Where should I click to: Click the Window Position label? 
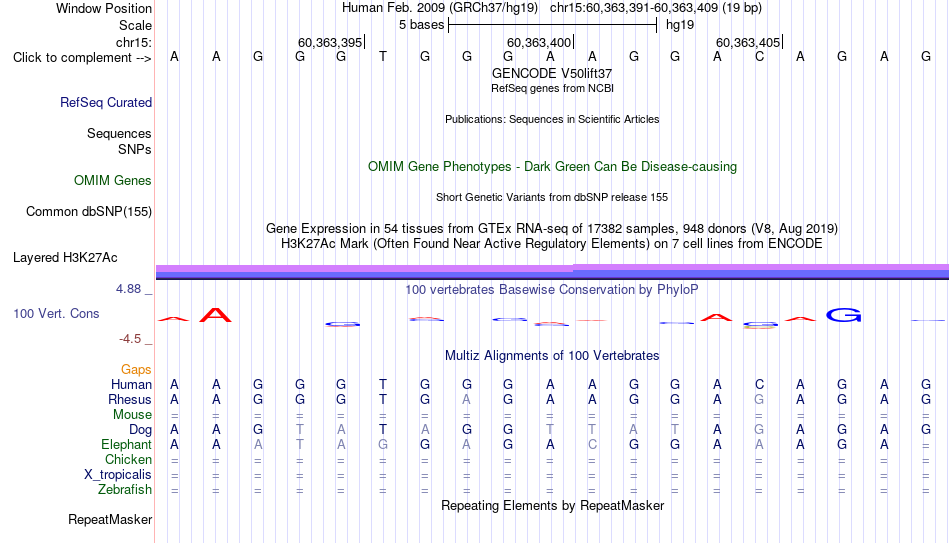104,8
